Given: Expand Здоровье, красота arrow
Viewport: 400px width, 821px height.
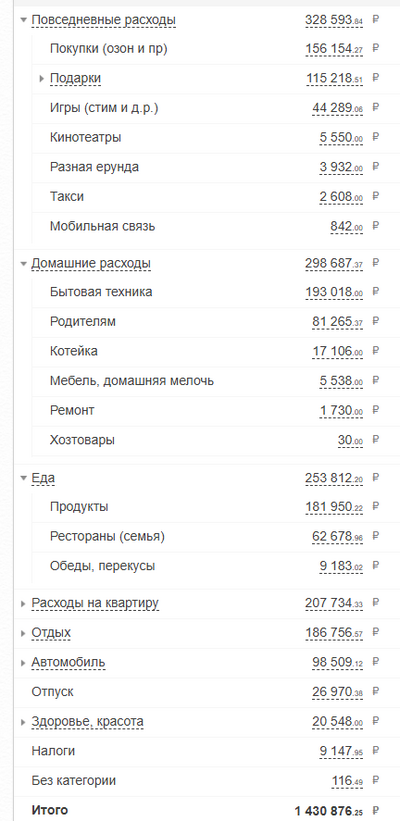Looking at the screenshot, I should tap(23, 723).
